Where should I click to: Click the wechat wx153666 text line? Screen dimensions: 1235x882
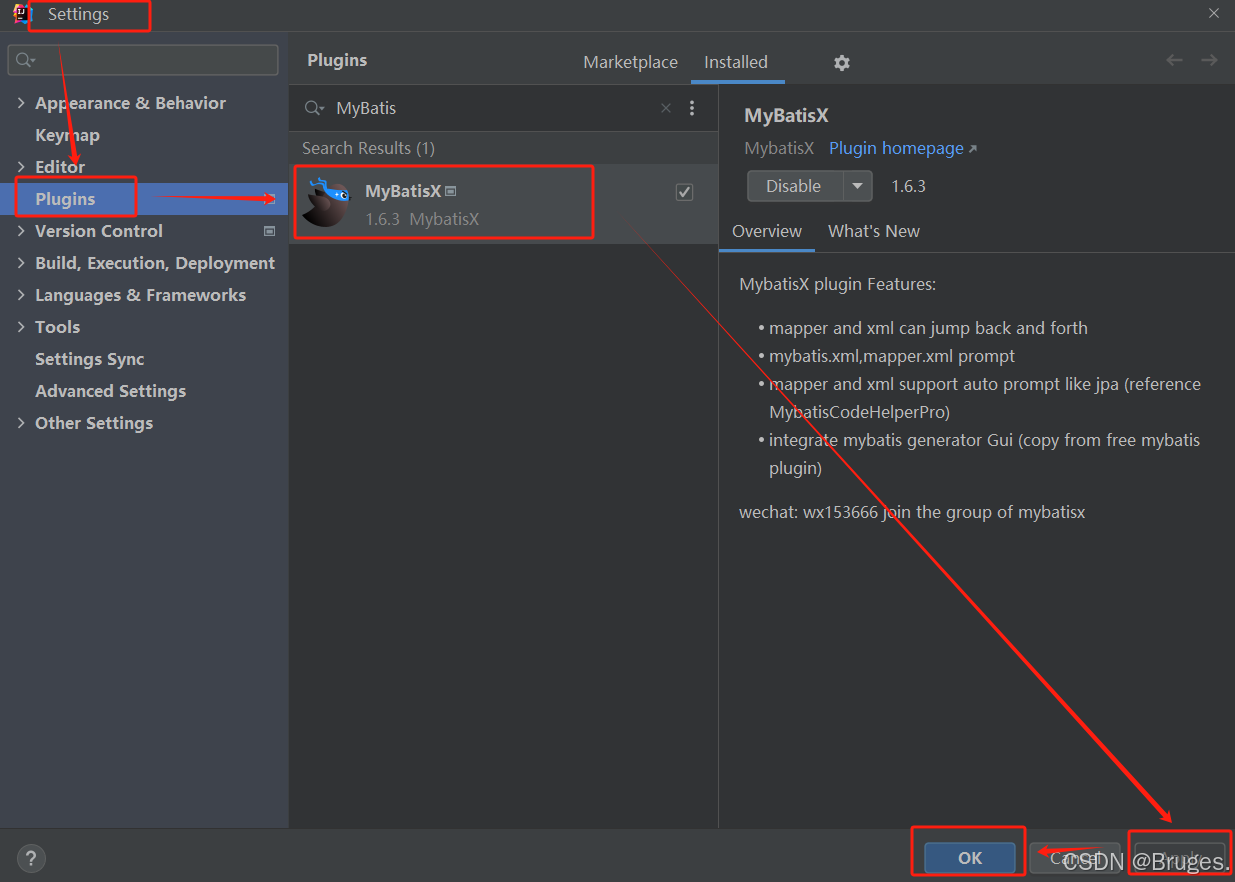tap(912, 512)
